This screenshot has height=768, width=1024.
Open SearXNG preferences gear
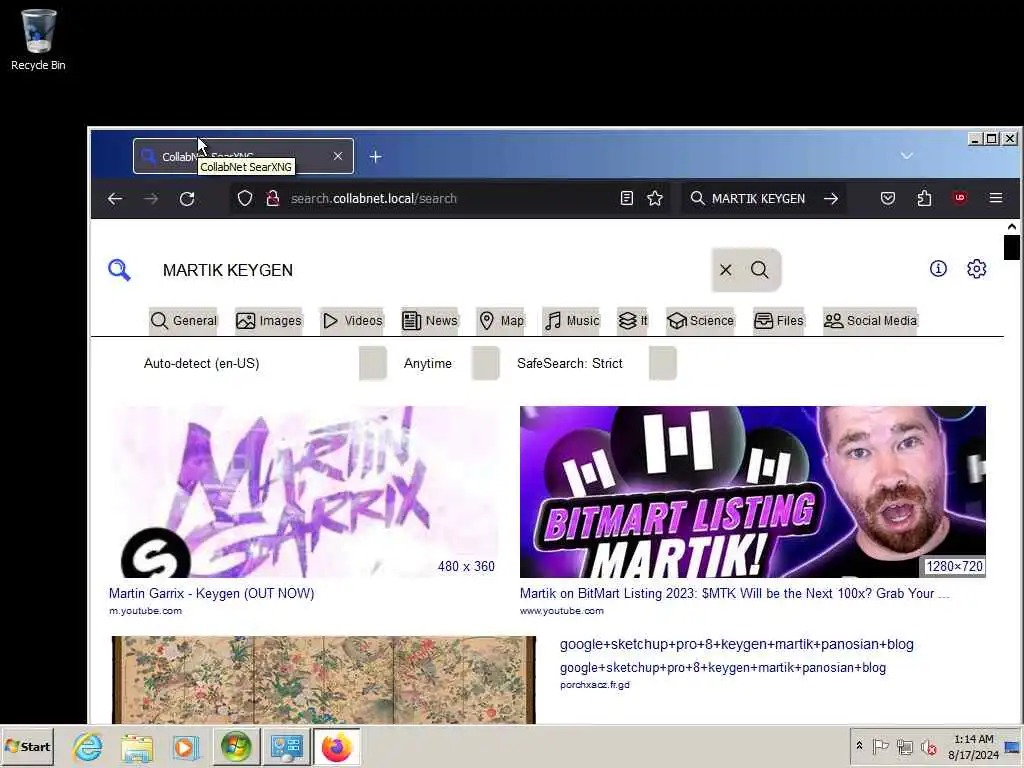[976, 269]
